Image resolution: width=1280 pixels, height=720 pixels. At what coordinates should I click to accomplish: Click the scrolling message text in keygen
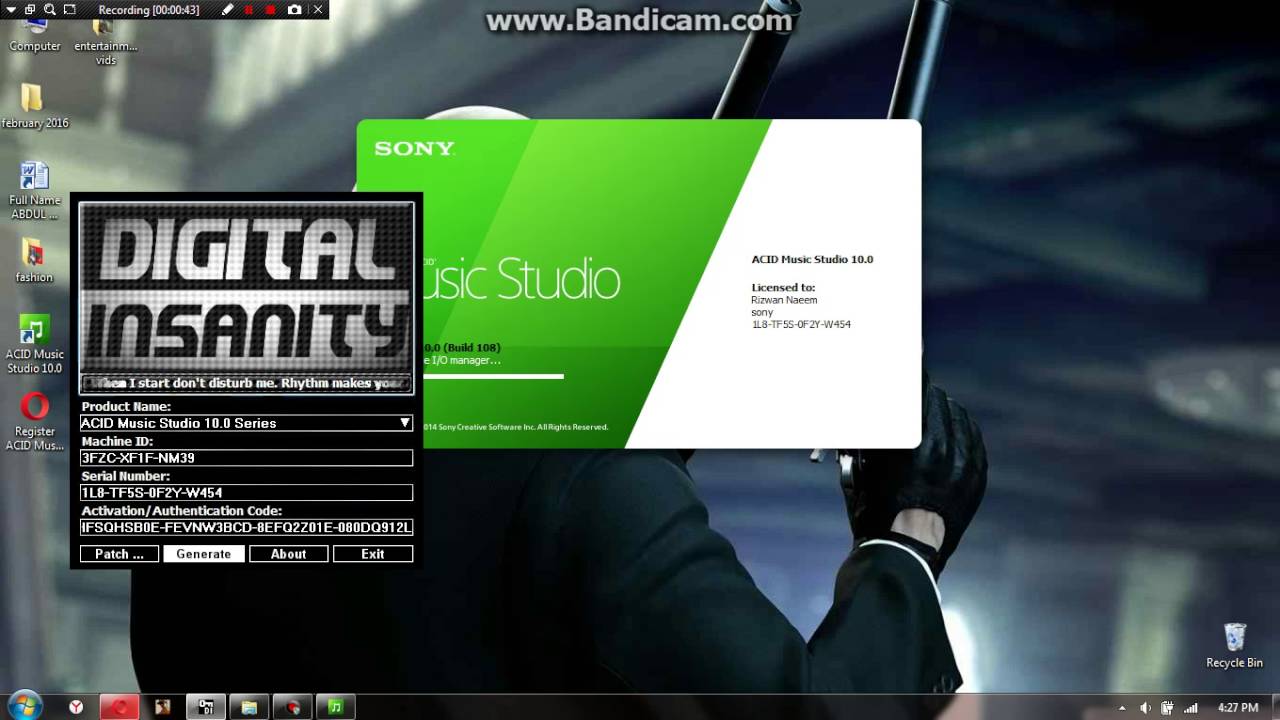(x=246, y=383)
